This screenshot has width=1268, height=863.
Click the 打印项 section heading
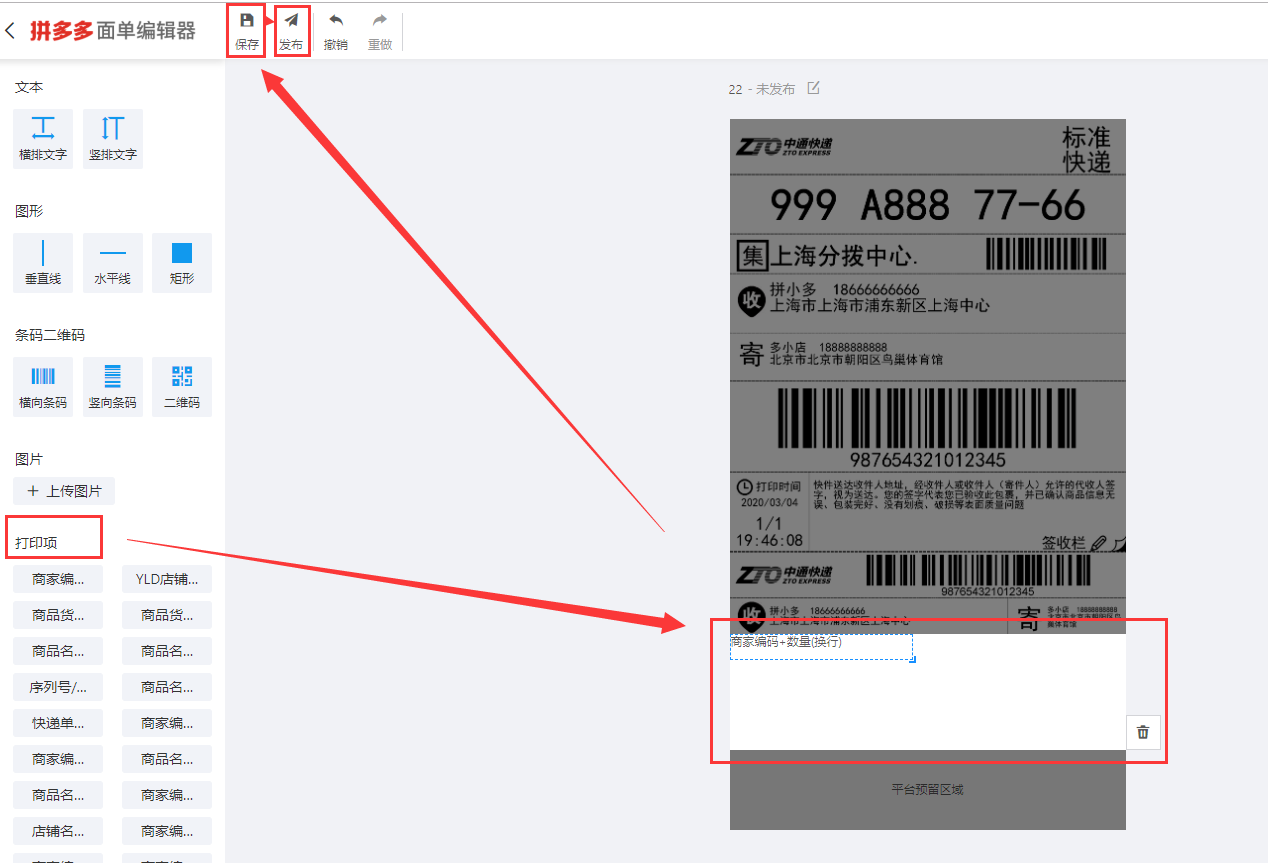coord(36,543)
